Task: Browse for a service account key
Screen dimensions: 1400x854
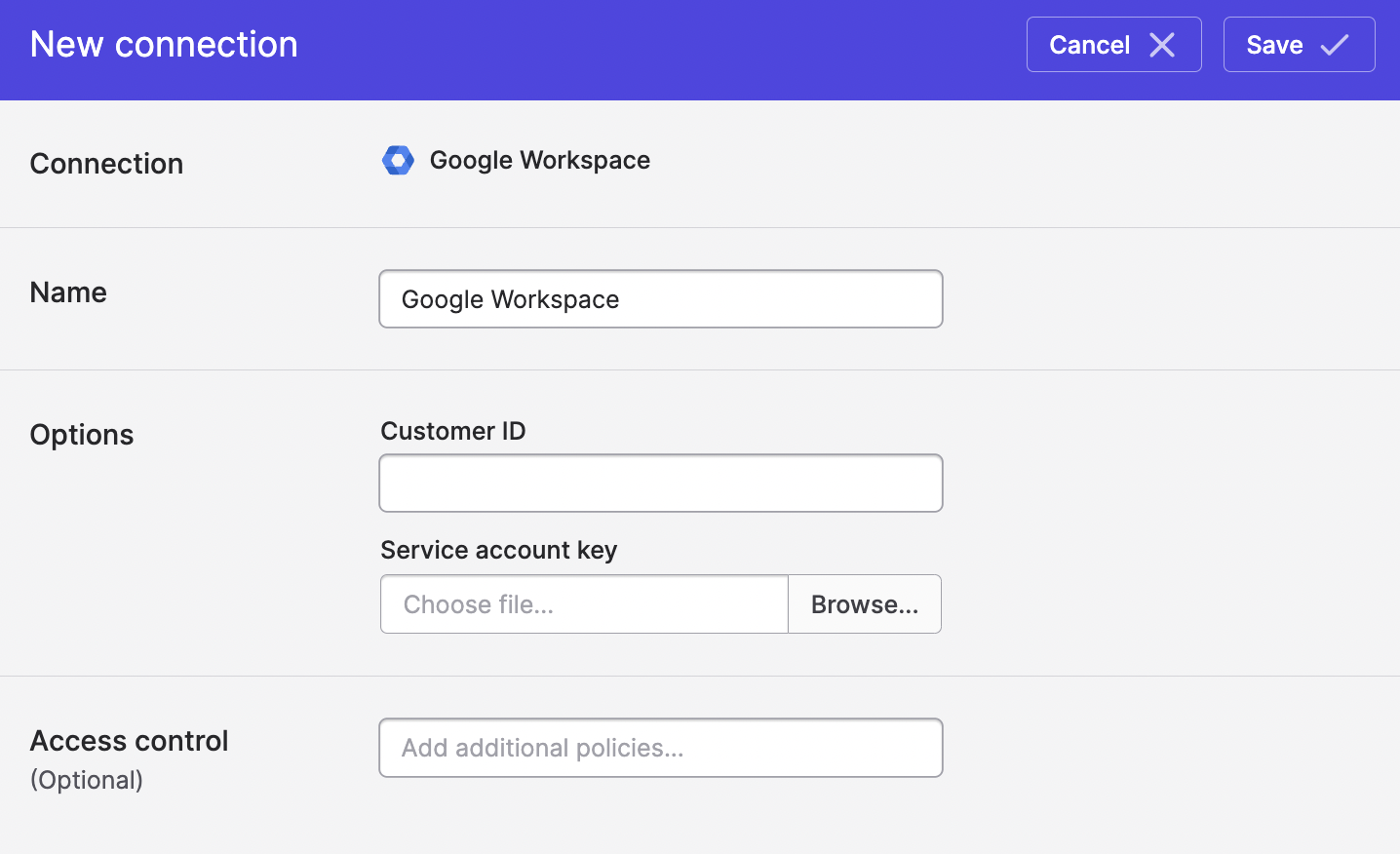Action: click(865, 604)
